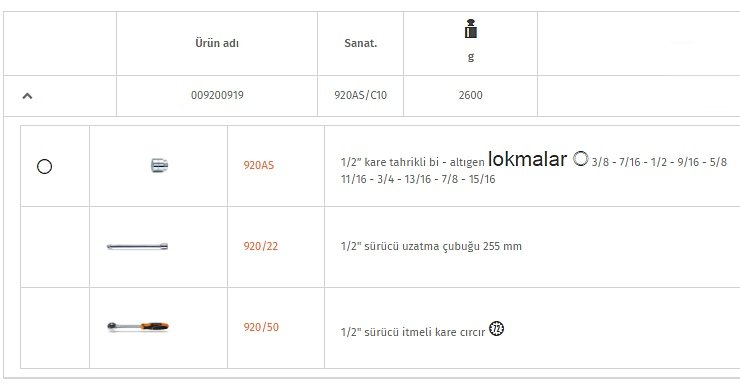Collapse the 009200919 product row chevron
The width and height of the screenshot is (740, 384).
[x=27, y=96]
